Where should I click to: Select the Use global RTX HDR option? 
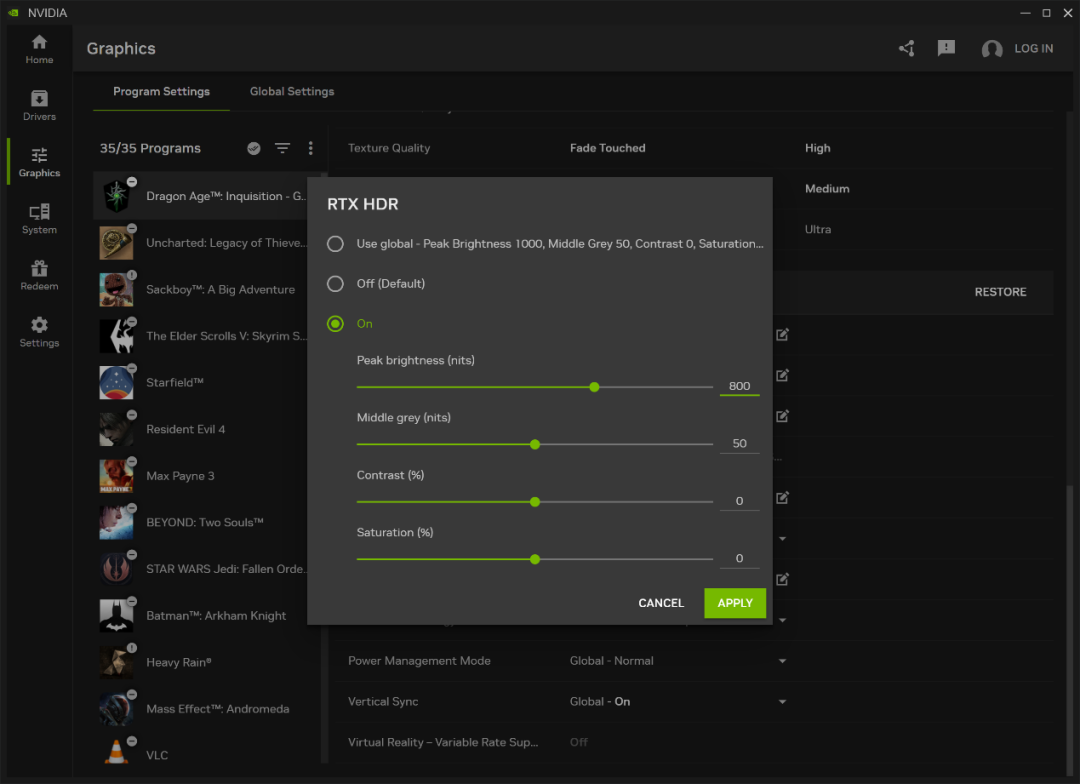(336, 244)
